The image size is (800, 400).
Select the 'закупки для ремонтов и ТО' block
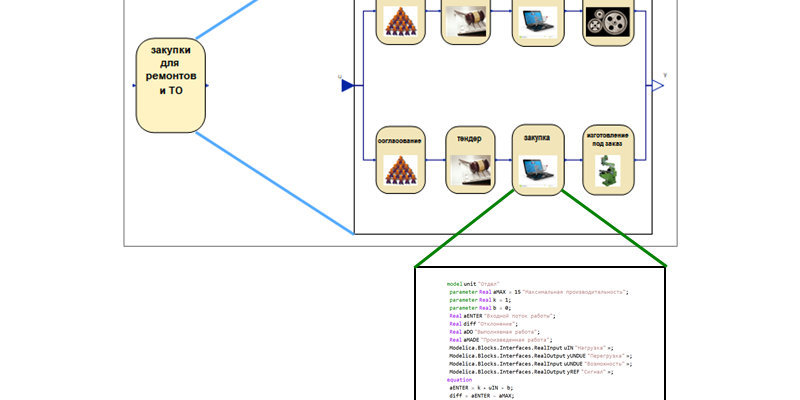(x=171, y=85)
